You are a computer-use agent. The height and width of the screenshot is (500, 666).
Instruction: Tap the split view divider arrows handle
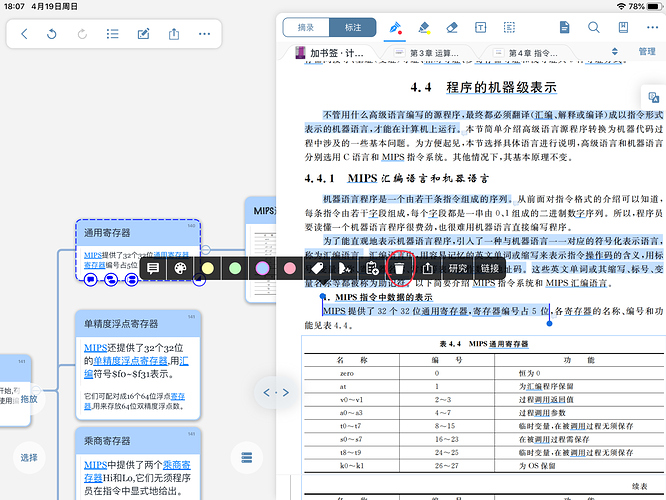coord(276,393)
